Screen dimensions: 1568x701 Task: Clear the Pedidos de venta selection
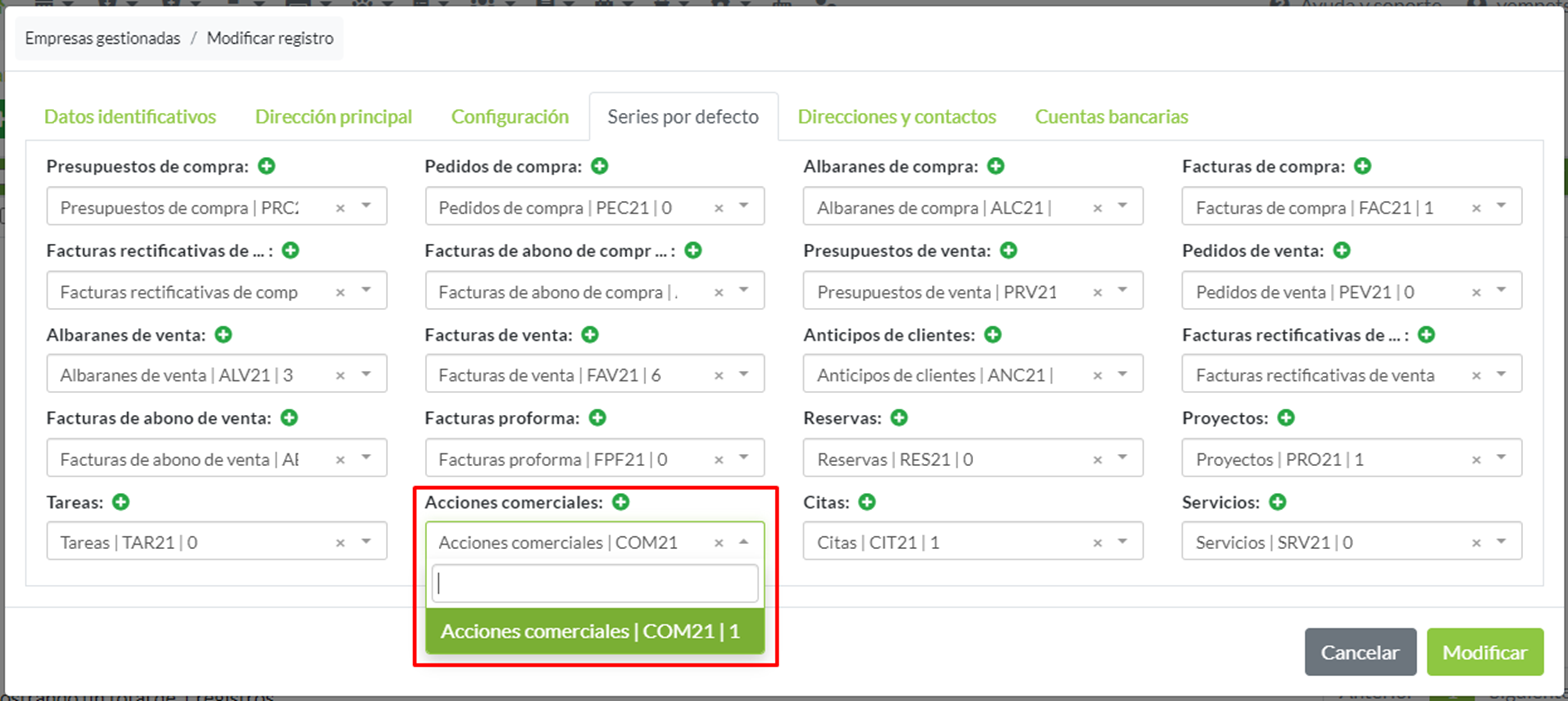[x=1476, y=291]
